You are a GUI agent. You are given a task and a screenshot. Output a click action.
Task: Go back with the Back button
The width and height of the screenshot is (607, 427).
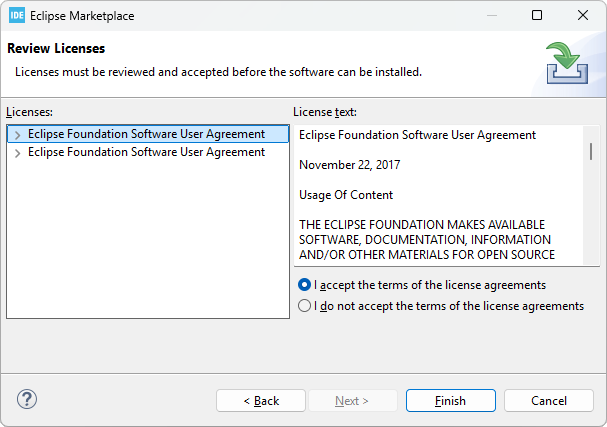(x=261, y=401)
